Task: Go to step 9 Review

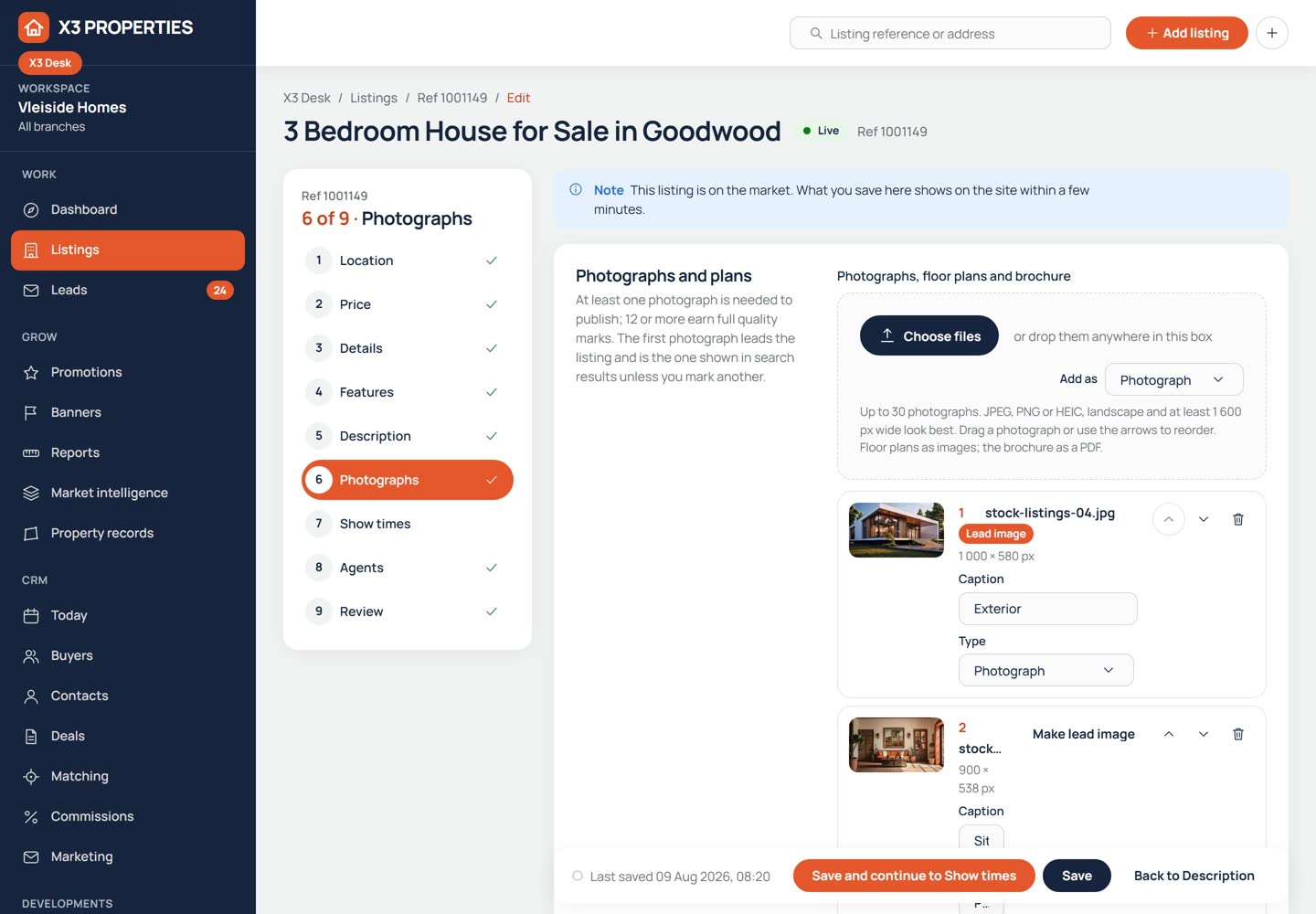Action: pyautogui.click(x=408, y=611)
